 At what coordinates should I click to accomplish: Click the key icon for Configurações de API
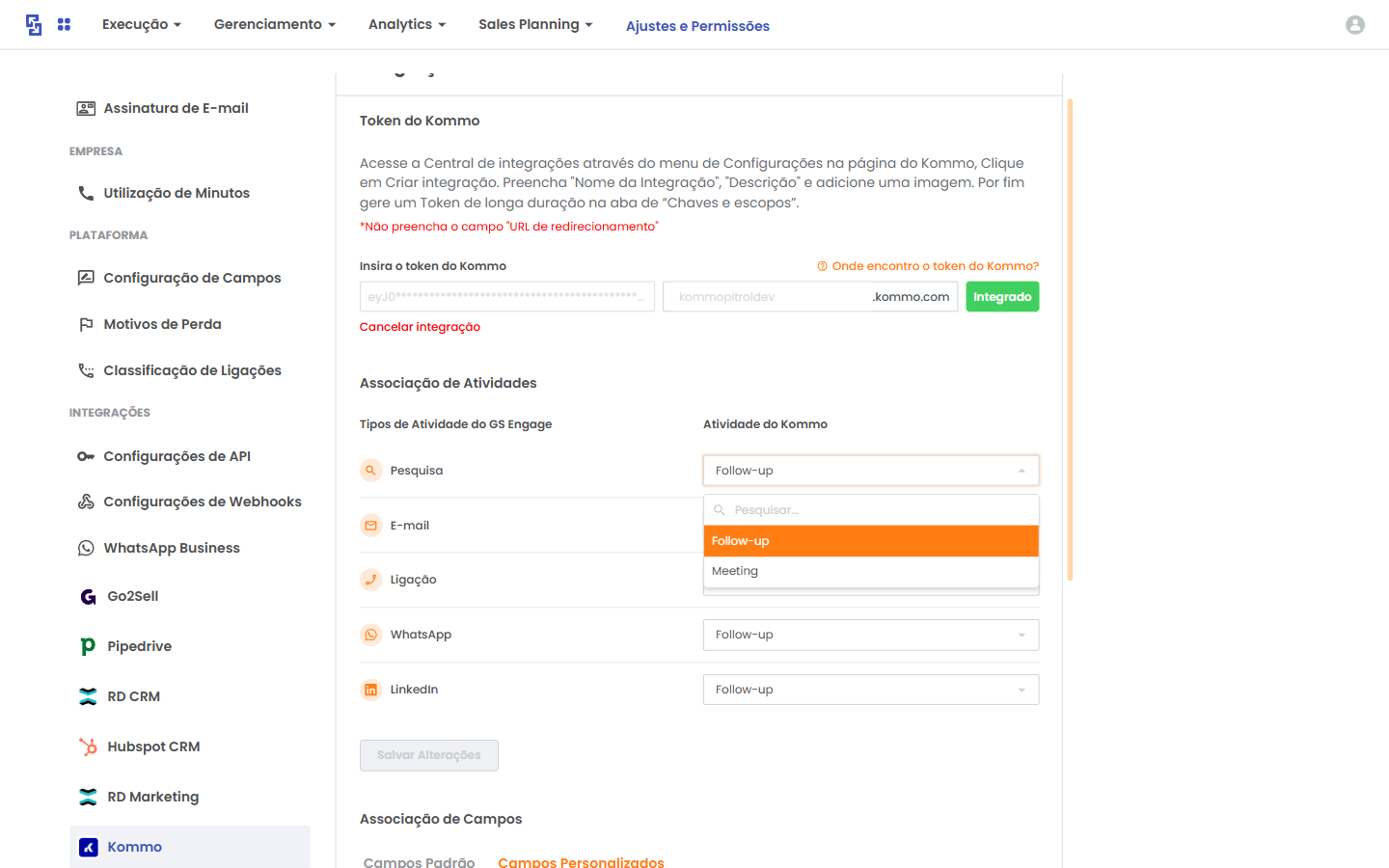tap(86, 456)
